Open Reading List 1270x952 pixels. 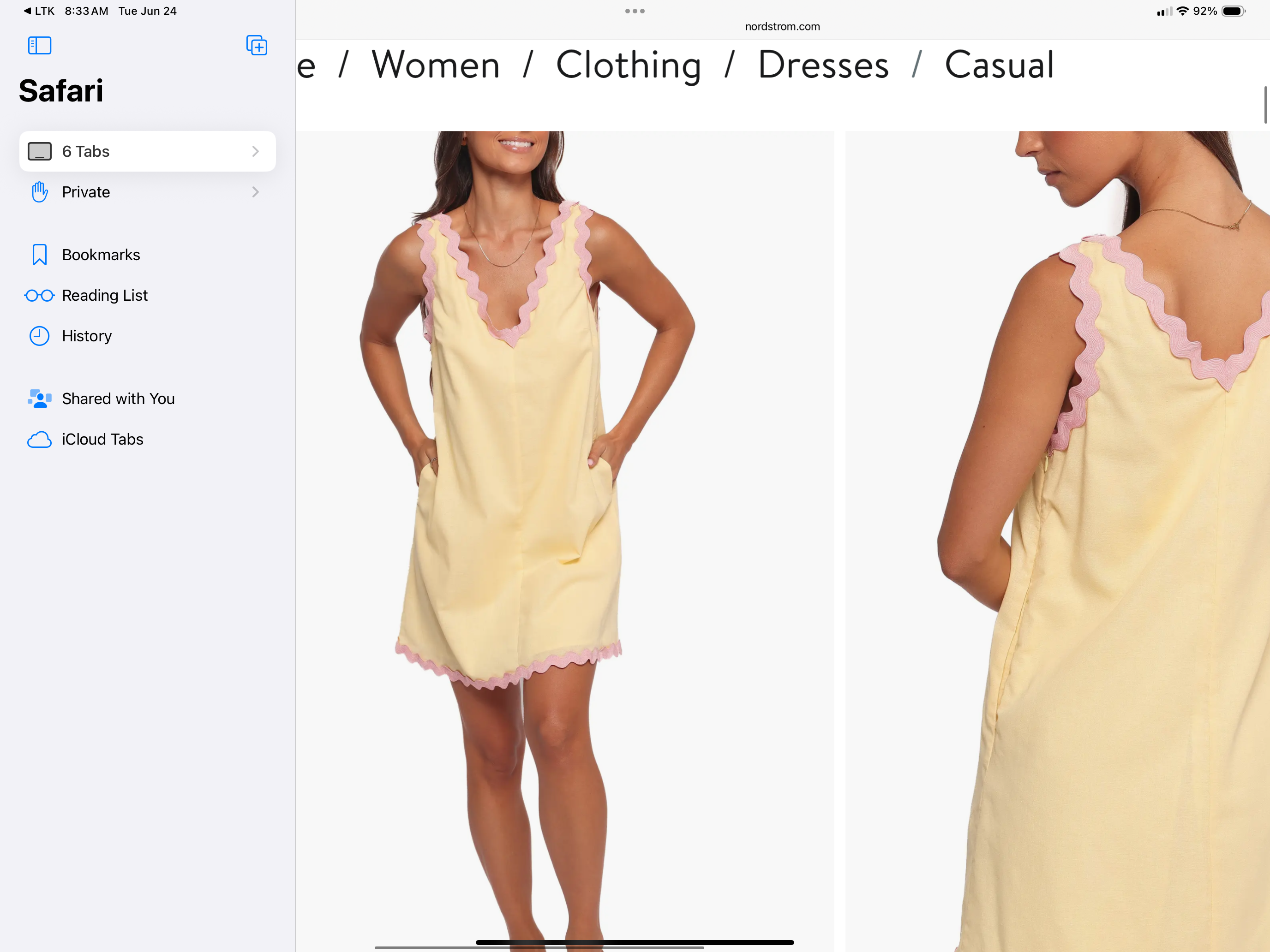pyautogui.click(x=148, y=296)
